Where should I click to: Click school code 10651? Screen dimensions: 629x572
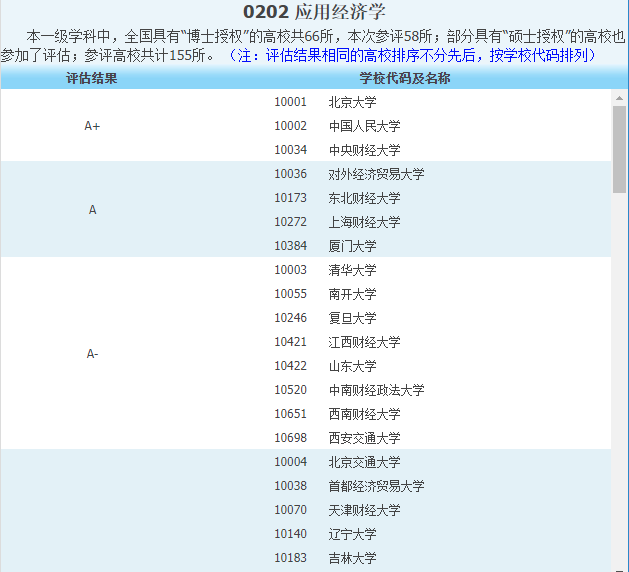pyautogui.click(x=290, y=414)
